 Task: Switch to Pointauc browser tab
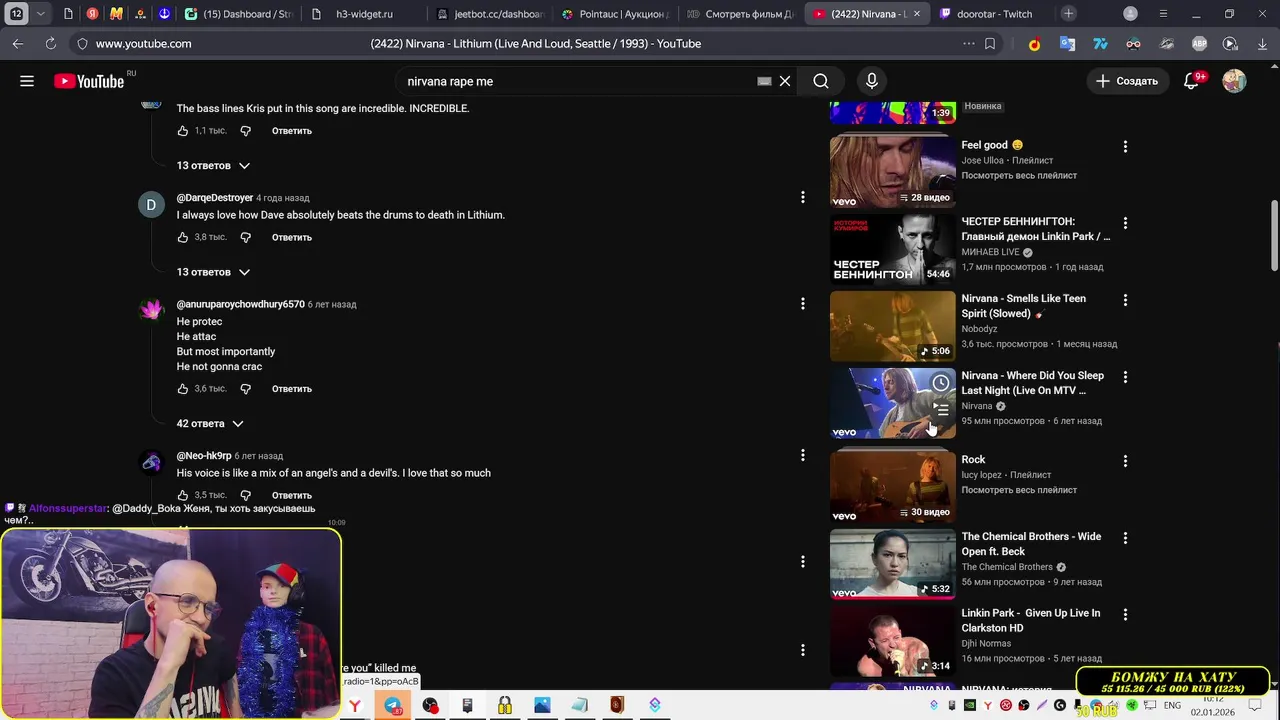click(x=615, y=14)
